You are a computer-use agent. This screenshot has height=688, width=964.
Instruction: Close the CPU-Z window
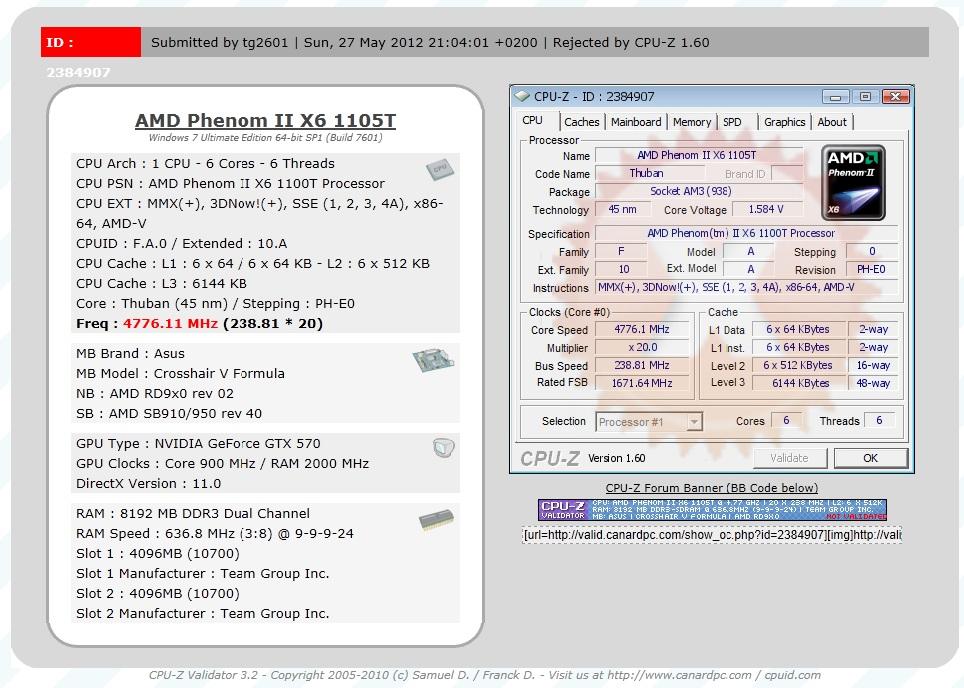[895, 97]
